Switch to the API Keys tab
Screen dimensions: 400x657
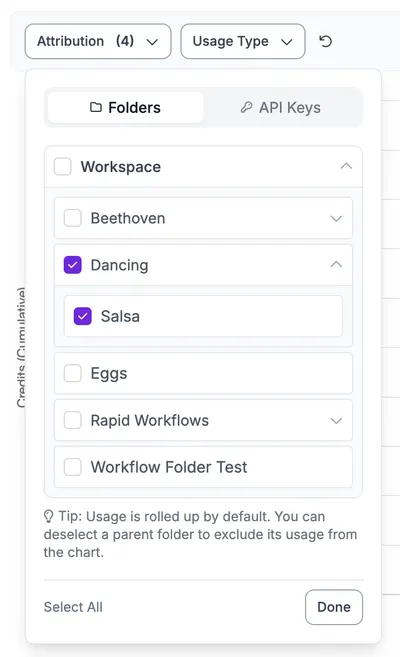pyautogui.click(x=281, y=107)
